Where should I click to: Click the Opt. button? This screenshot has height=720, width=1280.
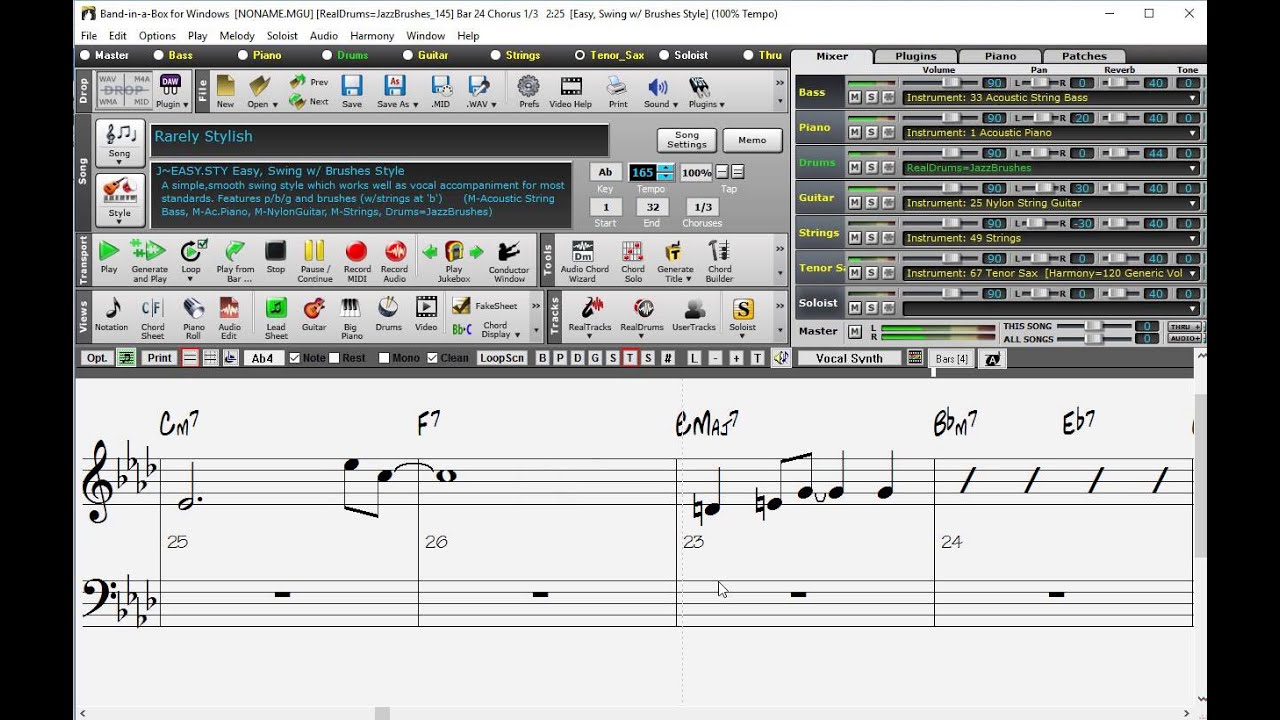pyautogui.click(x=97, y=358)
